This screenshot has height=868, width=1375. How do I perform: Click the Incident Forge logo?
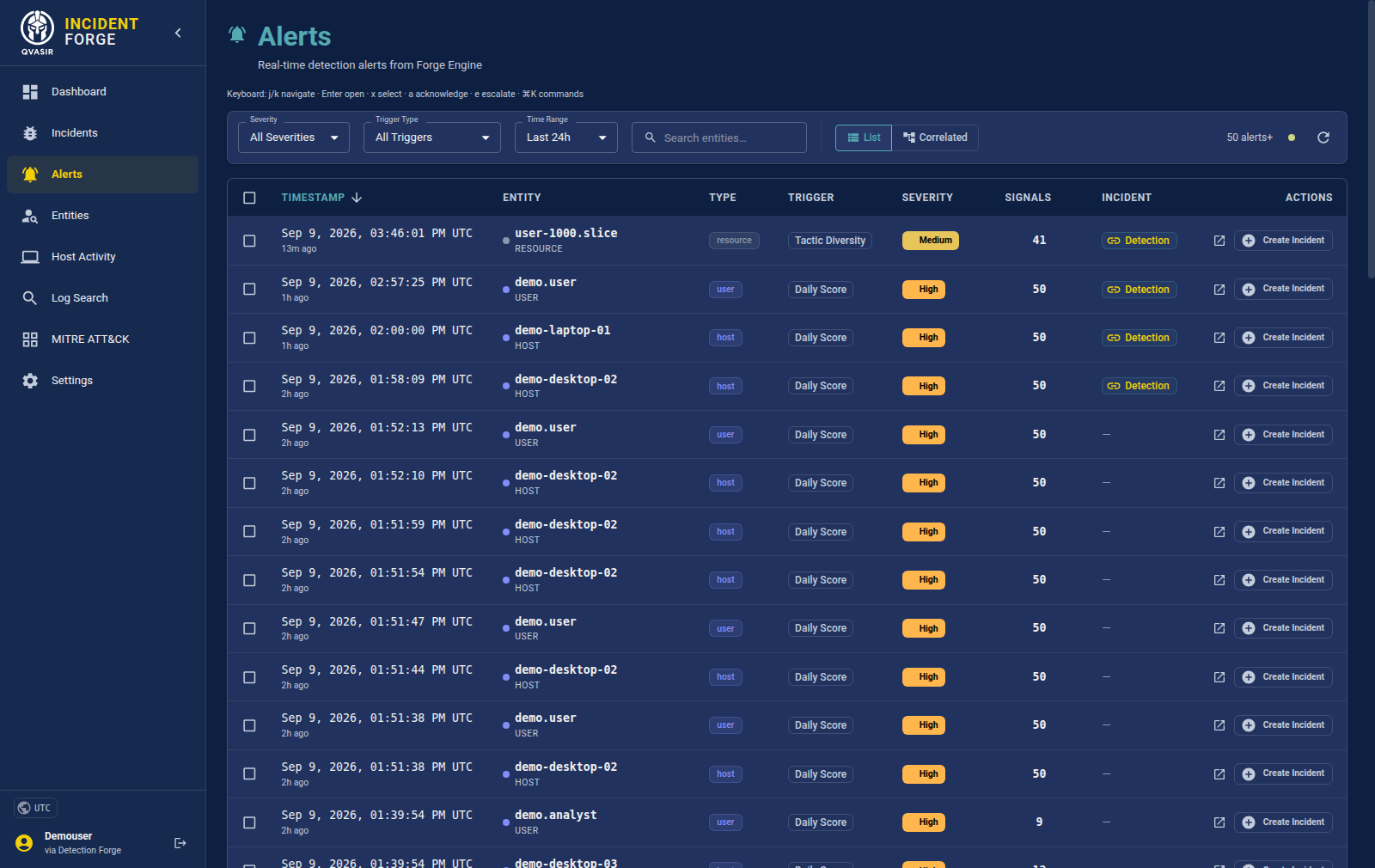coord(79,33)
